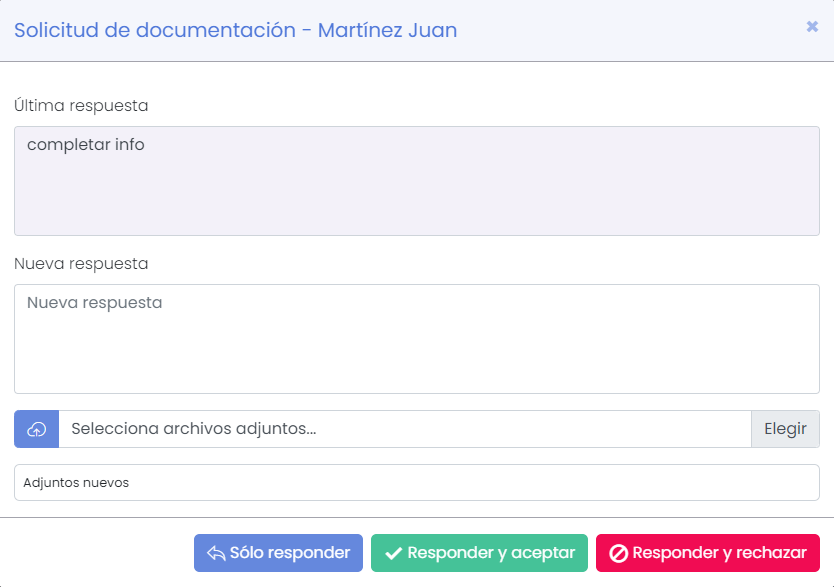Viewport: 834px width, 587px height.
Task: Select the Última respuesta text box
Action: point(417,180)
